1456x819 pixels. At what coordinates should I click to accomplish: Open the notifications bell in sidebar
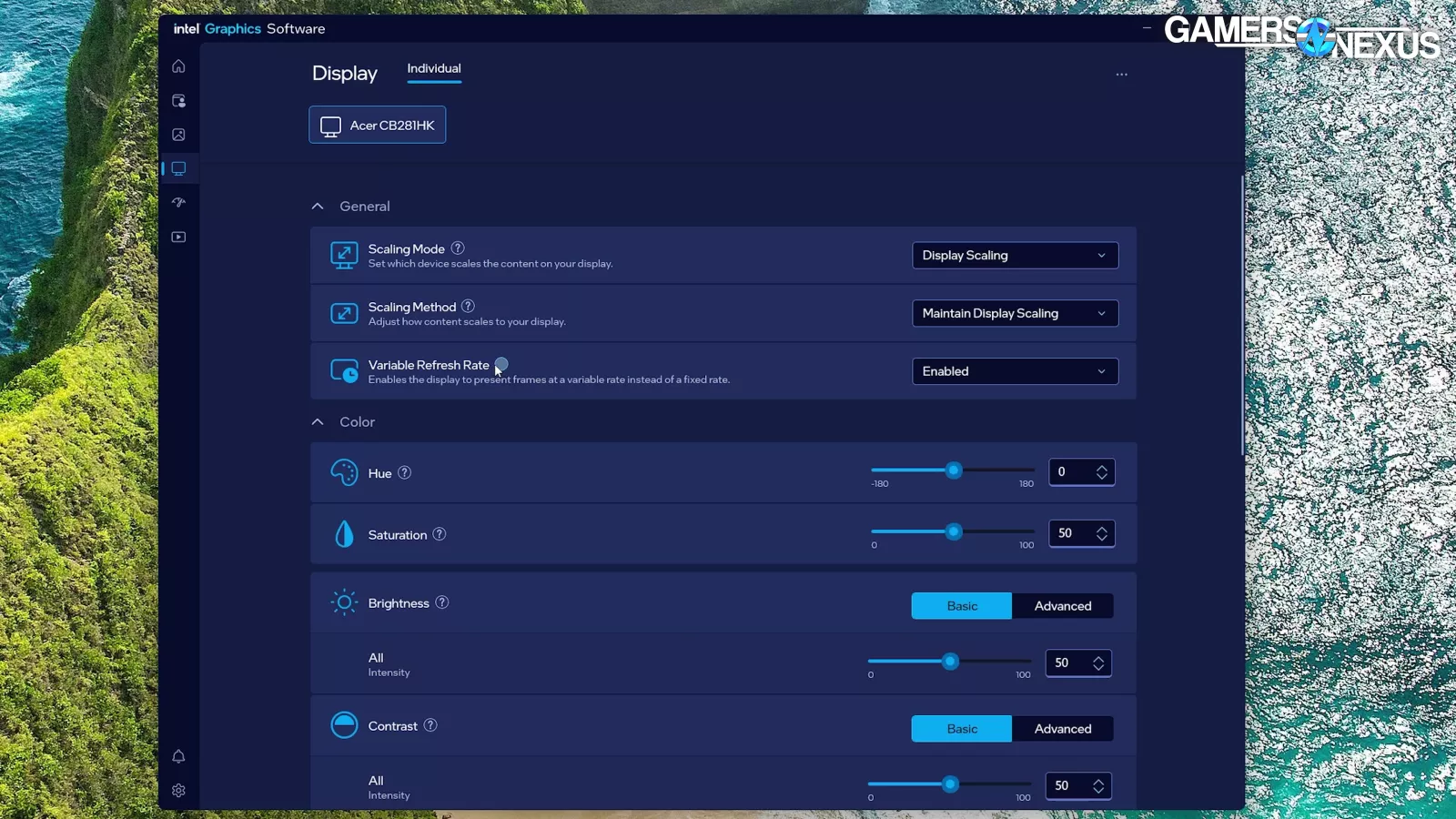(x=178, y=756)
